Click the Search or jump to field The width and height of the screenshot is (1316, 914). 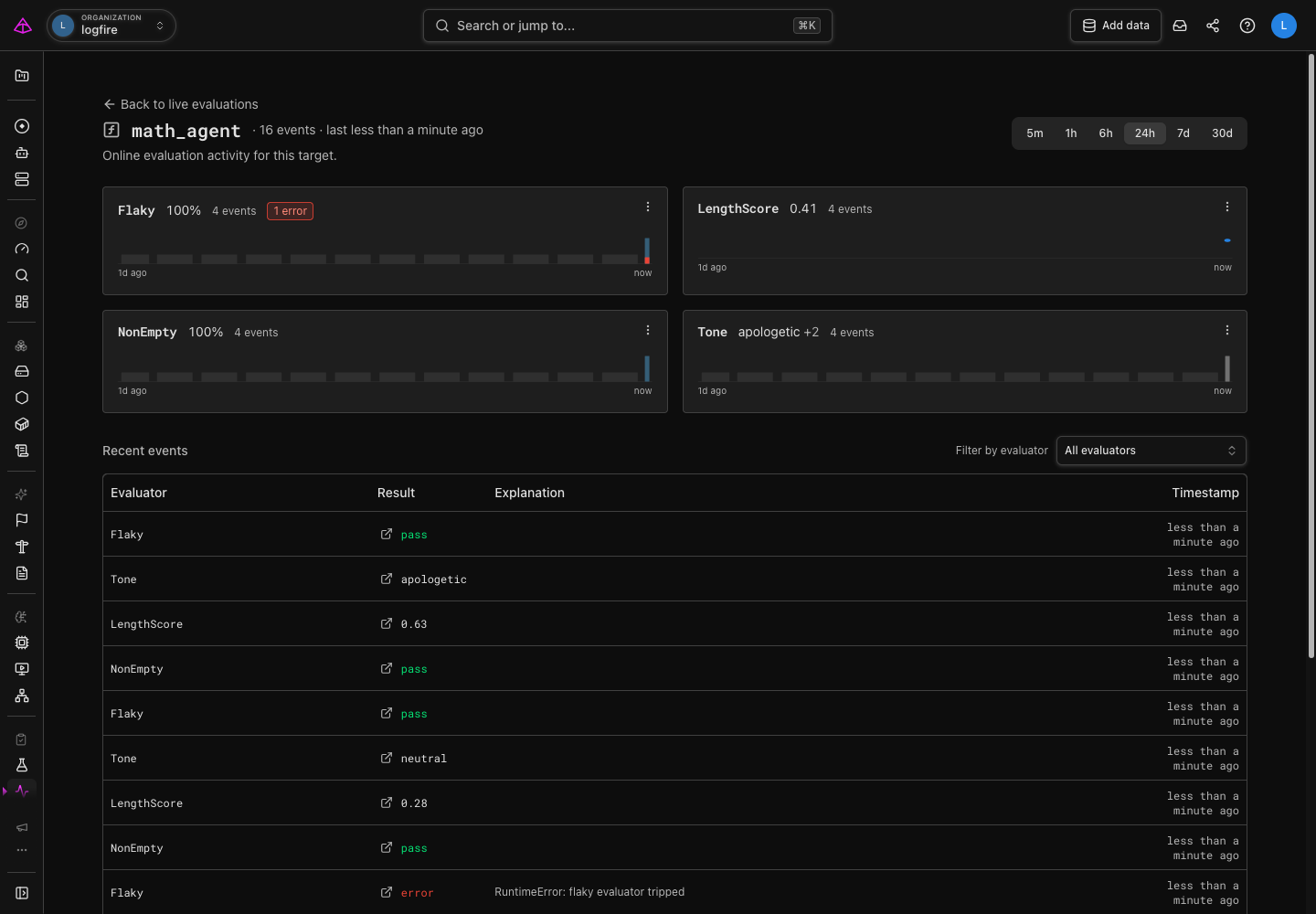[628, 26]
